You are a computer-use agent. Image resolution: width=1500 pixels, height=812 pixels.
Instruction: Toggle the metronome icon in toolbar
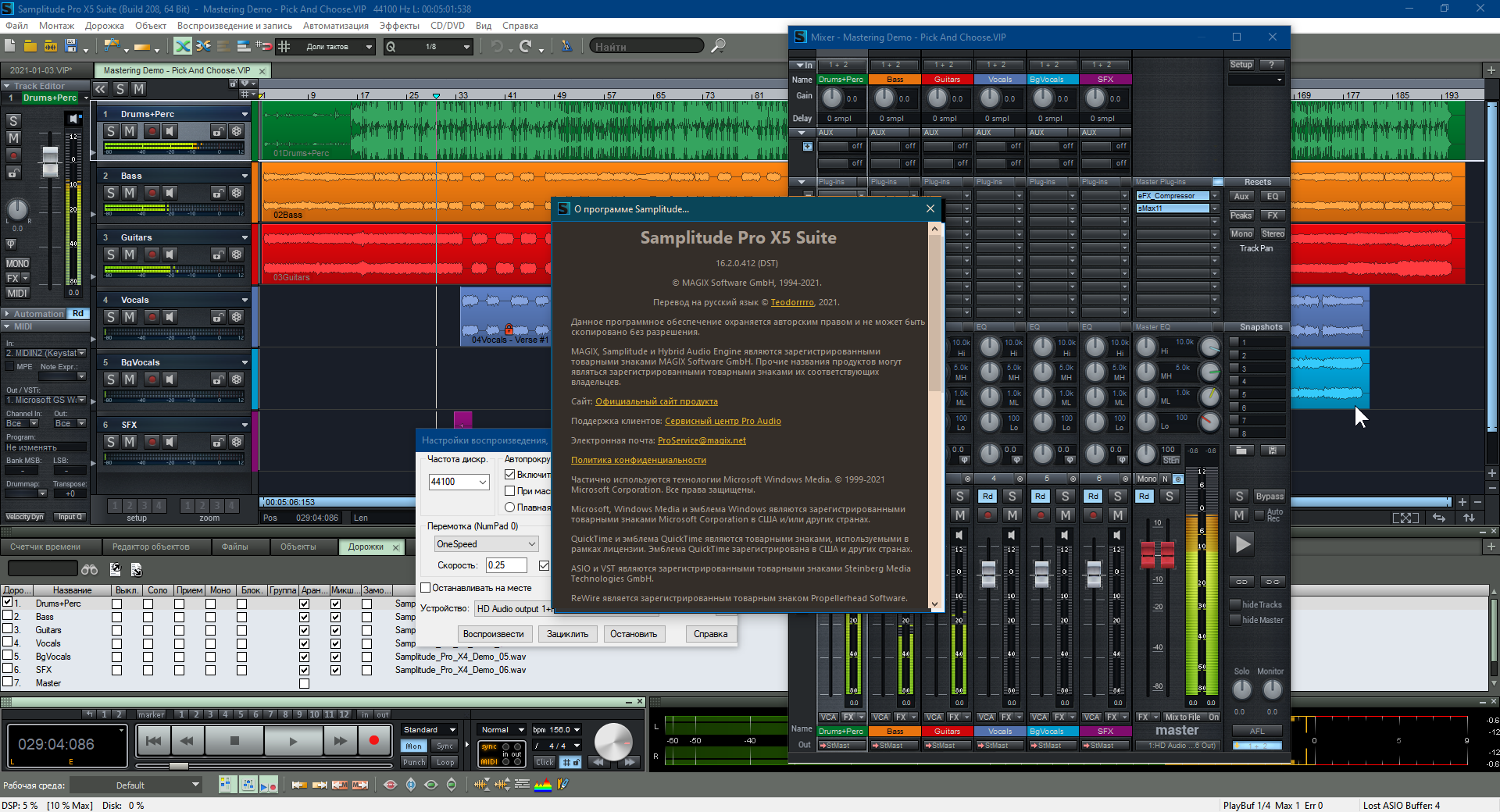566,46
